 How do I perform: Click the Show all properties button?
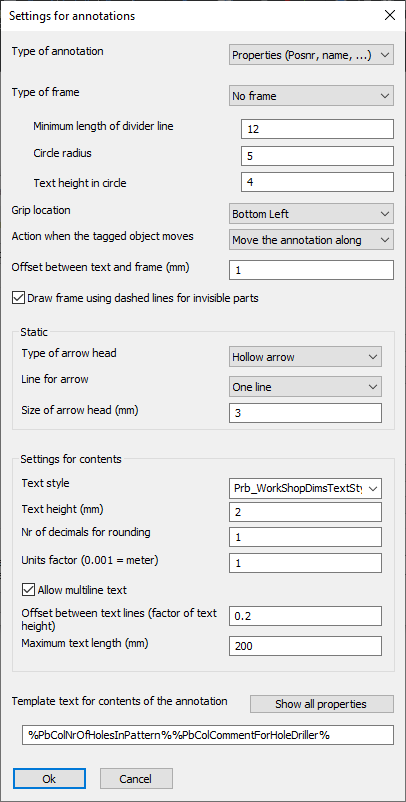pyautogui.click(x=322, y=704)
